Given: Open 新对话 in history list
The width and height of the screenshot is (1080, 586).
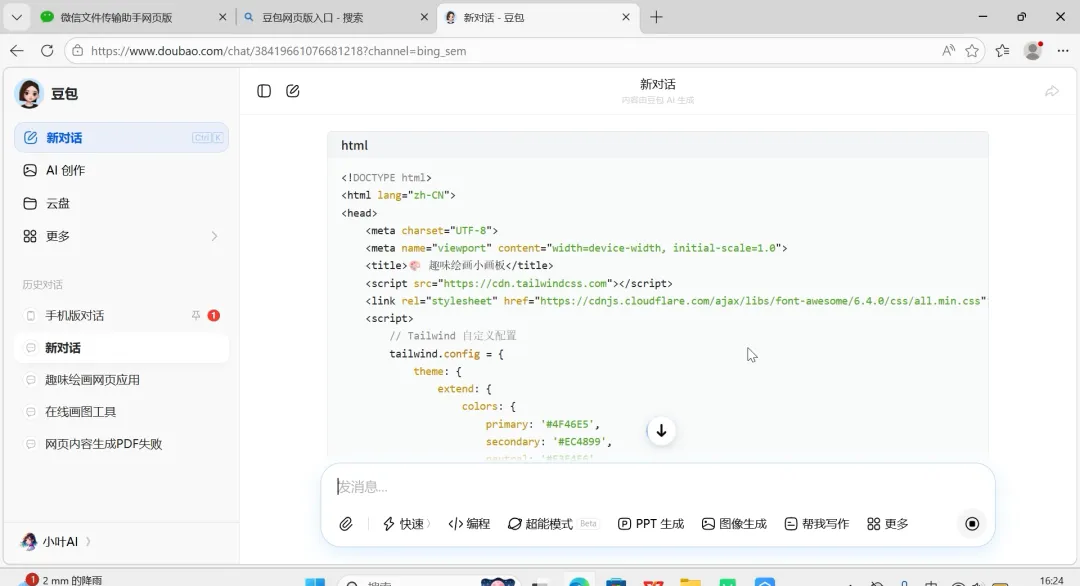Looking at the screenshot, I should click(121, 348).
